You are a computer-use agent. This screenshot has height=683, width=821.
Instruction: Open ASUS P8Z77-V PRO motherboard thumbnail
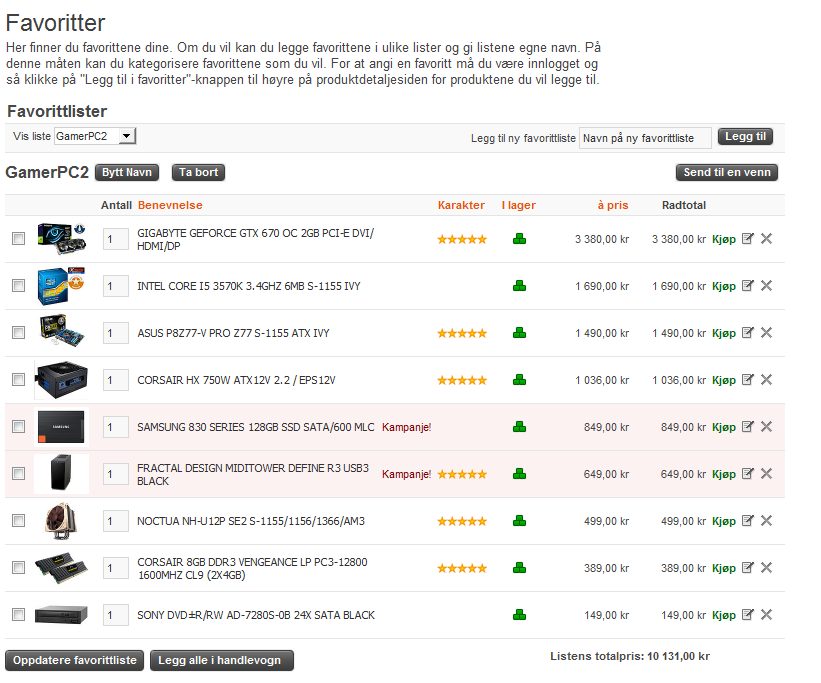coord(62,330)
